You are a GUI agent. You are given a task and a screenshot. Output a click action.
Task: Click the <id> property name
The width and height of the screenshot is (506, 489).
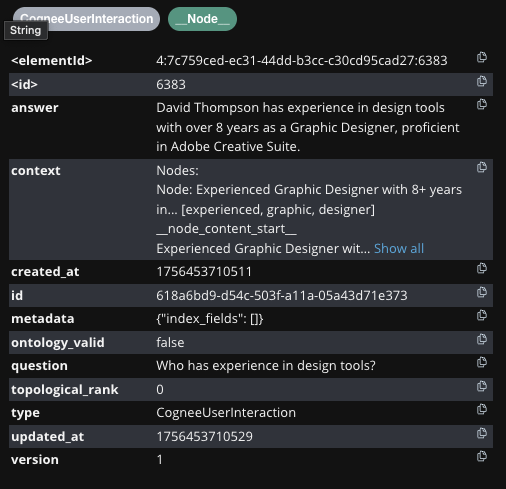point(24,85)
